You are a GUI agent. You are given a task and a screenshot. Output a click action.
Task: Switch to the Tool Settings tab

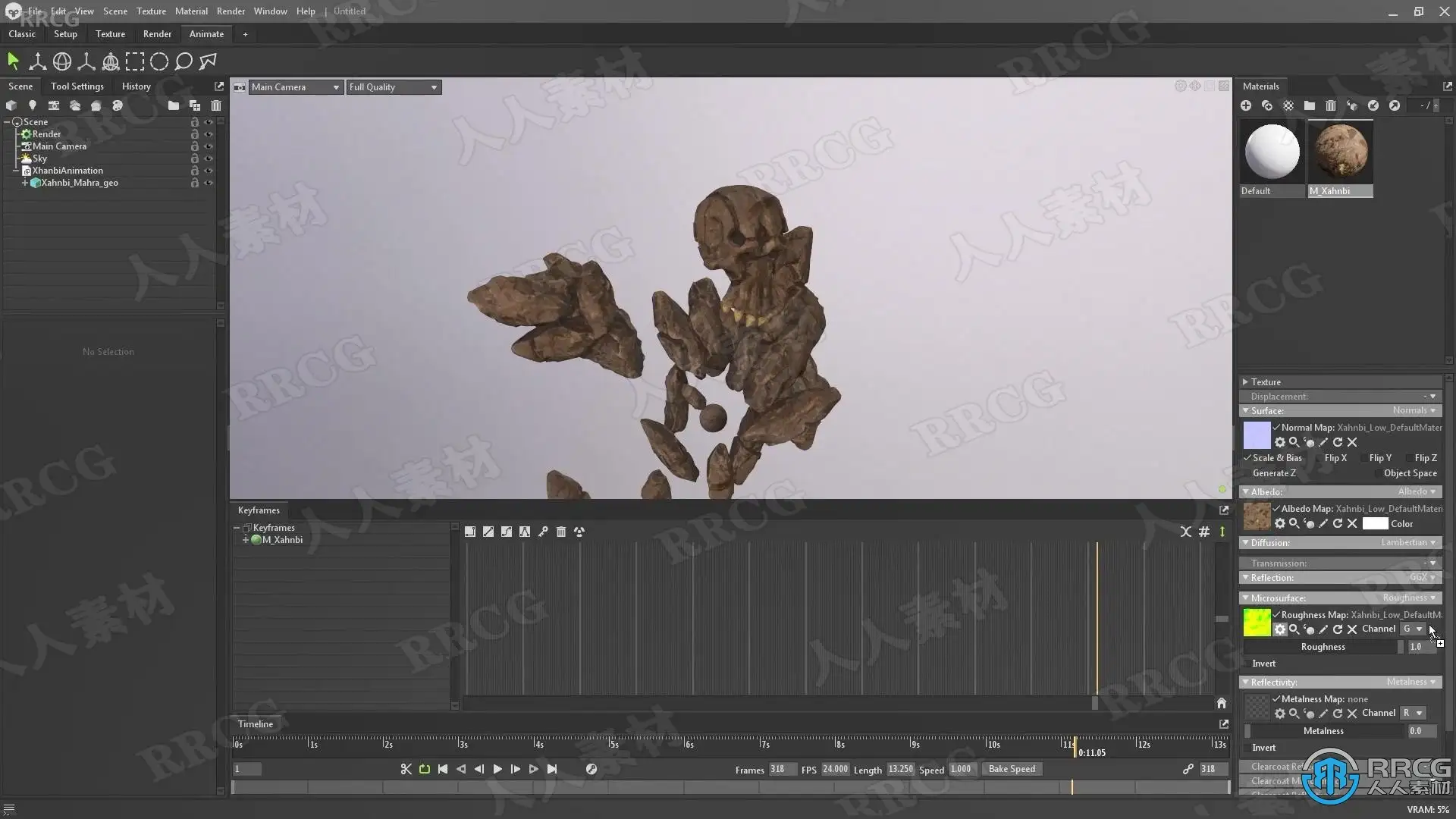(x=77, y=86)
